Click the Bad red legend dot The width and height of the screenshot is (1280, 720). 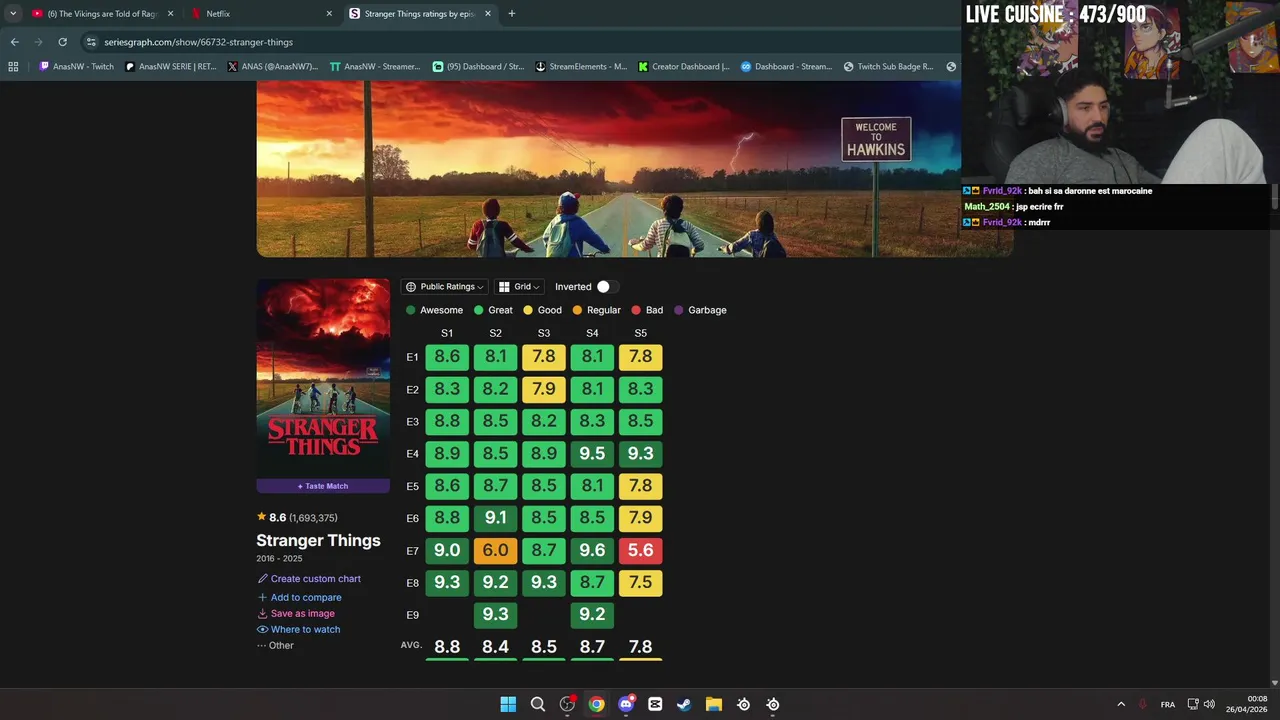click(x=636, y=310)
